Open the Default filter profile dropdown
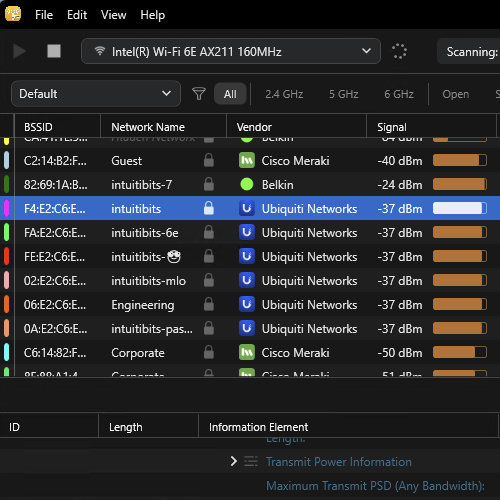This screenshot has height=500, width=500. coord(96,94)
